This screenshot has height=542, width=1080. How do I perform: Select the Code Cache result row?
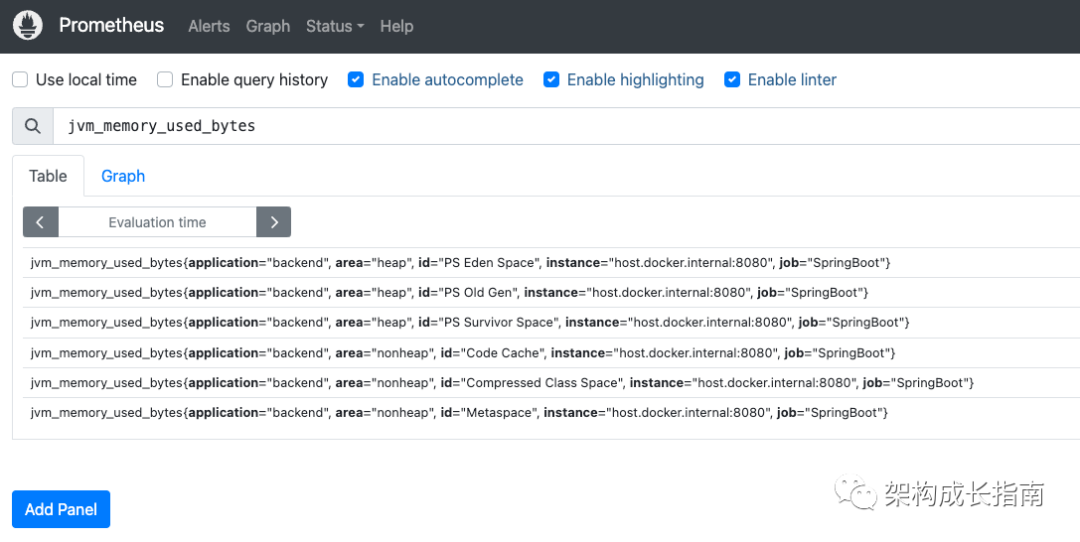pos(551,353)
